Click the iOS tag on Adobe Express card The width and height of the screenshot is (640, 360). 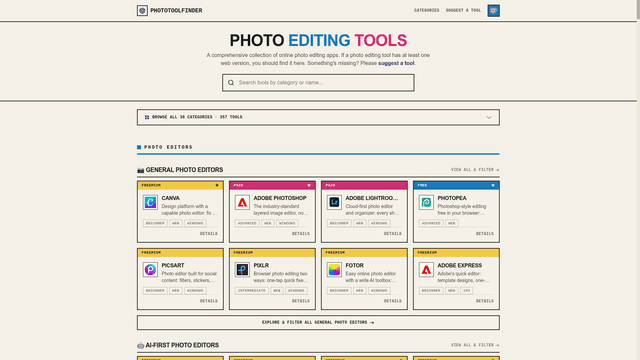coord(467,291)
